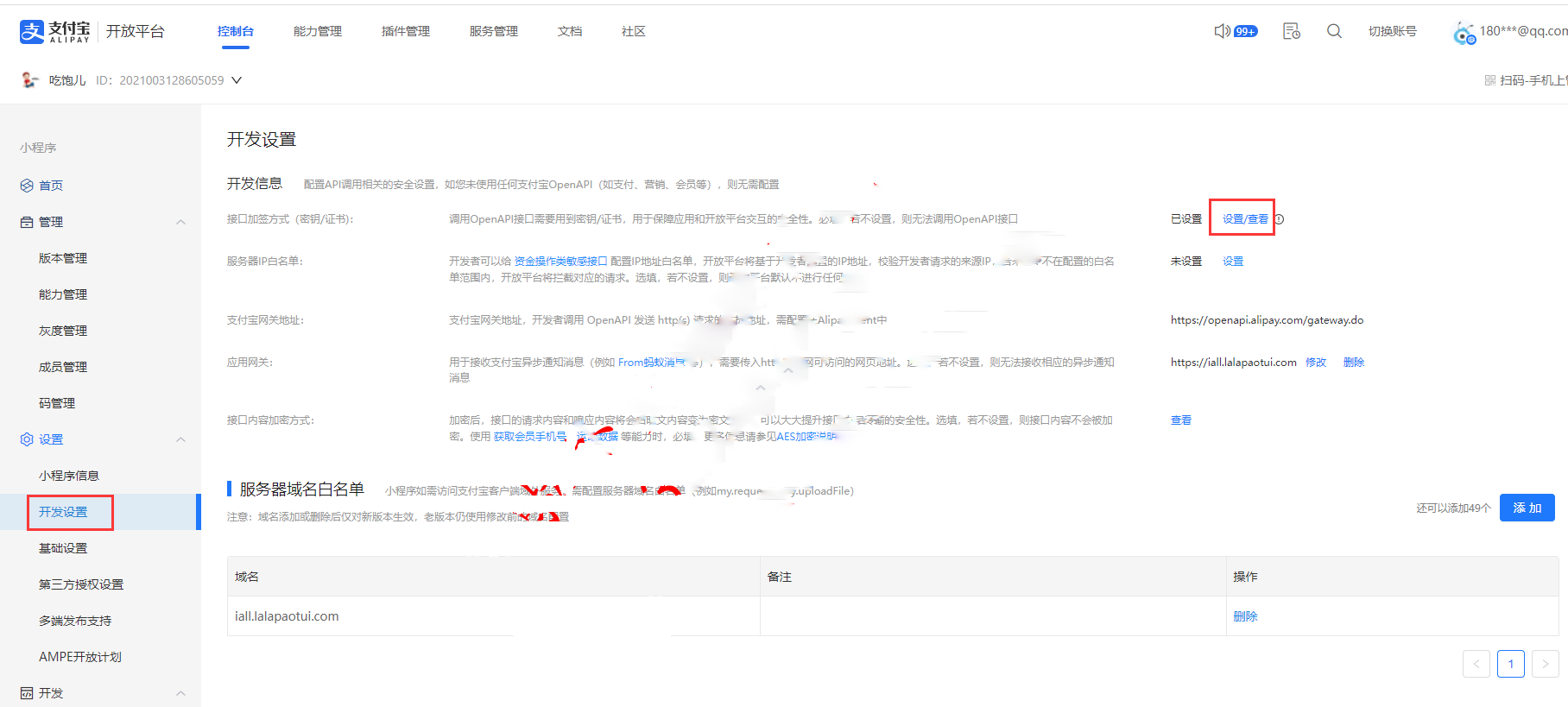Click the 开发 code icon in sidebar
The height and width of the screenshot is (707, 1568).
click(x=27, y=693)
